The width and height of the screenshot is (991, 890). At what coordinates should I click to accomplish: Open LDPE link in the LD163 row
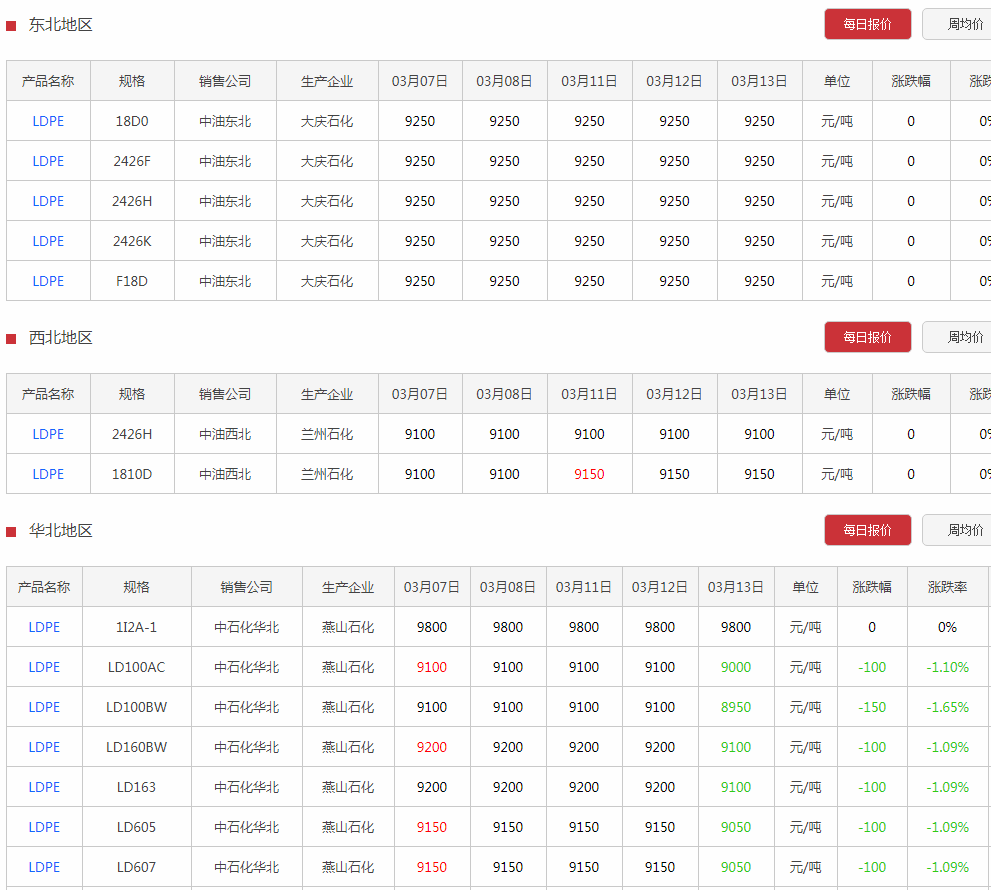[x=44, y=787]
